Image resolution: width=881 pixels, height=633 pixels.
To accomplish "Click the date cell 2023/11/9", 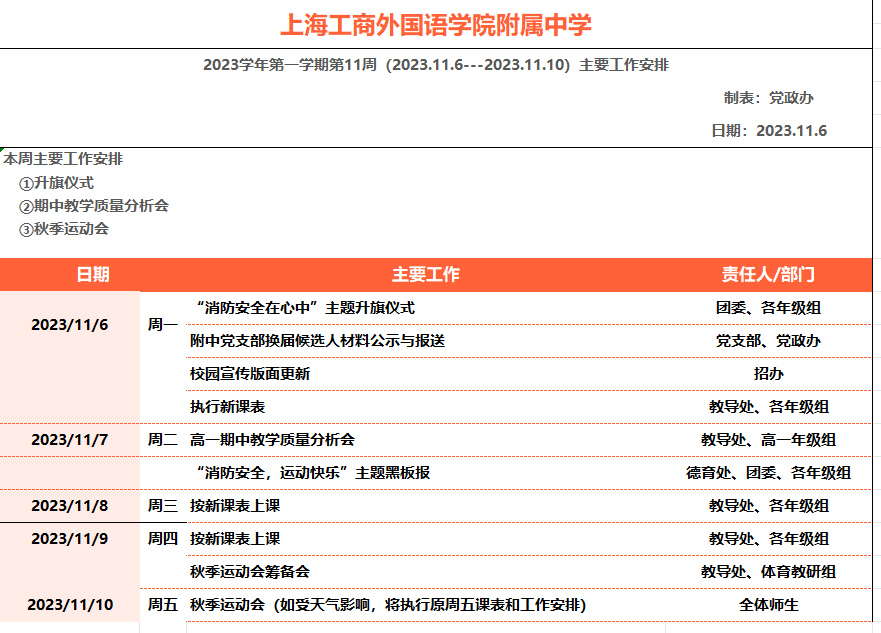I will click(x=70, y=539).
